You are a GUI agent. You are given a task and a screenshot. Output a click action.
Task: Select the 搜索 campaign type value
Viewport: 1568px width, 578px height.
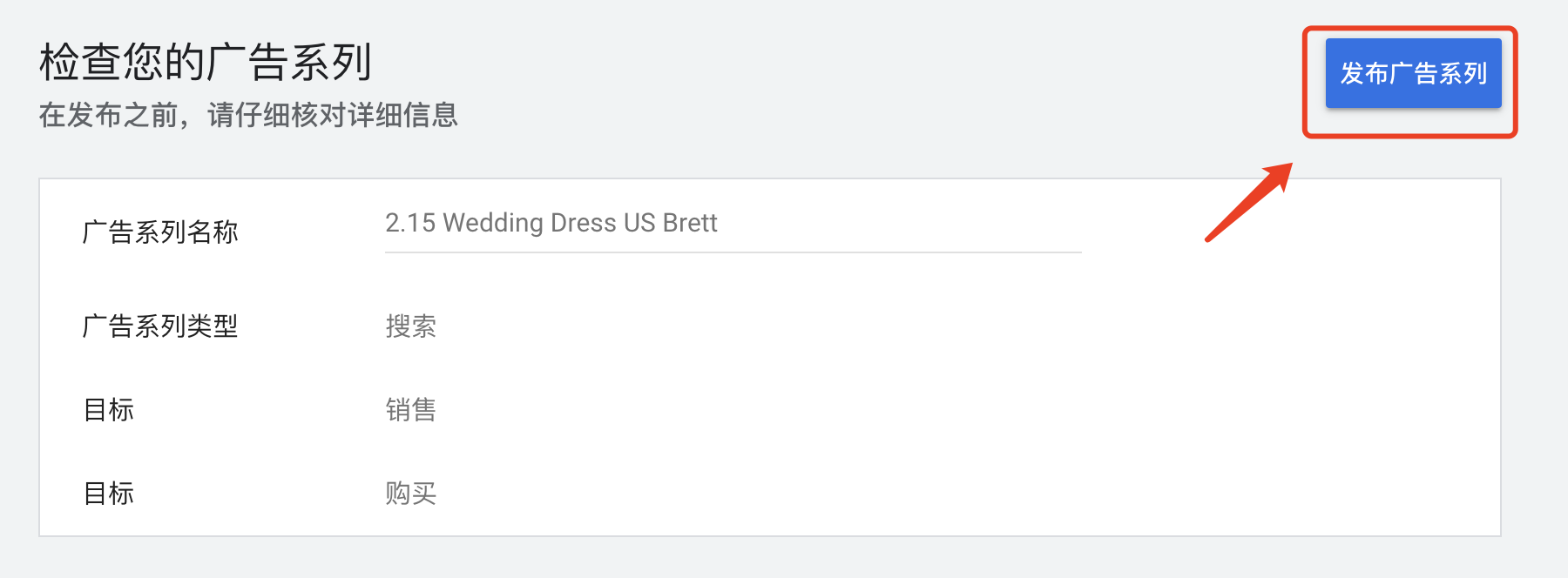click(x=411, y=326)
